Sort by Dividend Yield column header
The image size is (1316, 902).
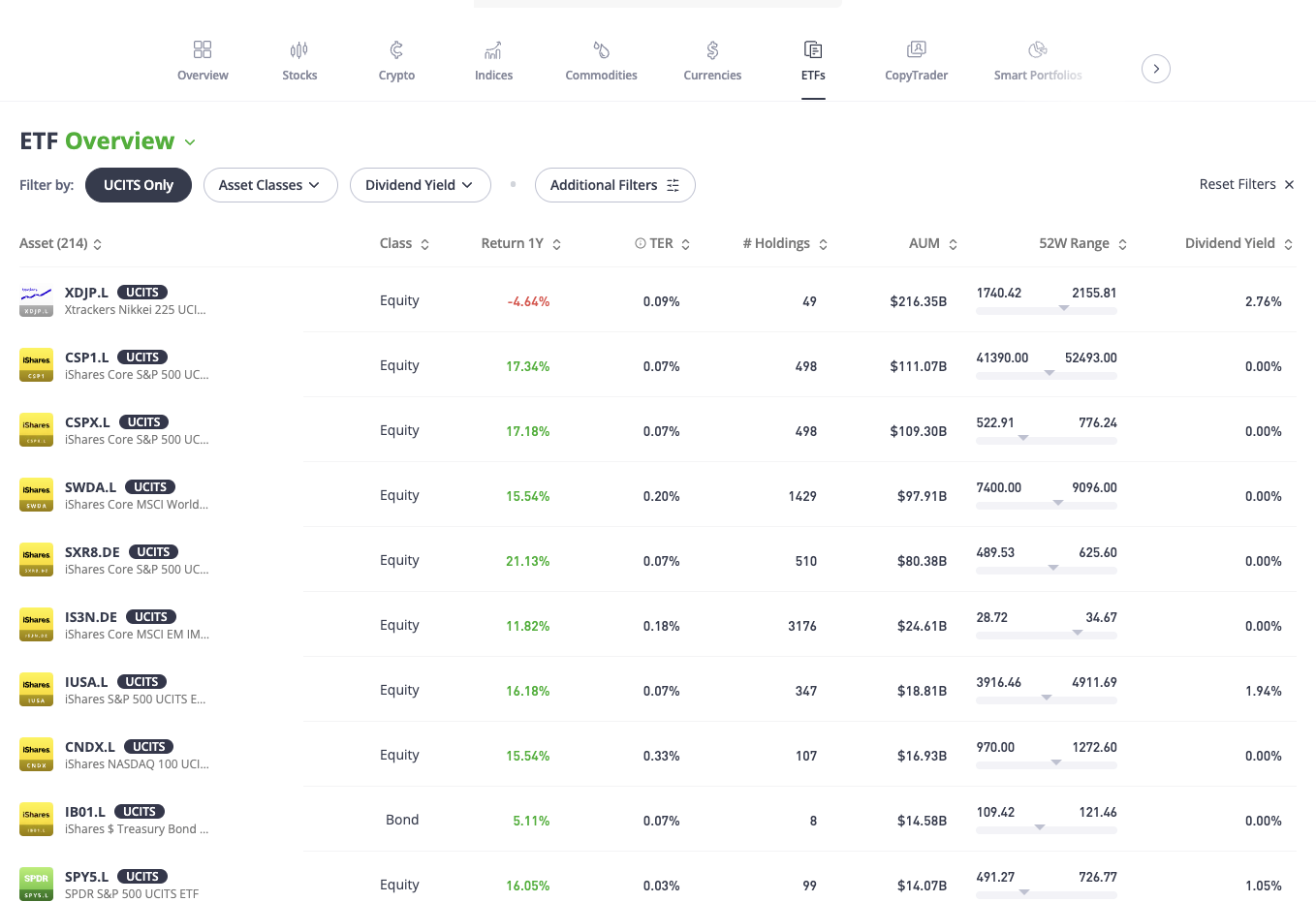pos(1238,243)
